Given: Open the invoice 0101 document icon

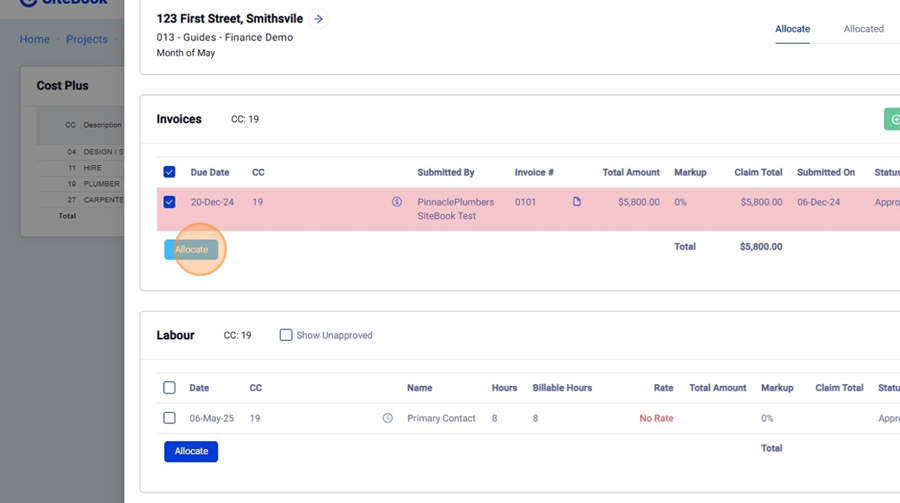Looking at the screenshot, I should 577,202.
